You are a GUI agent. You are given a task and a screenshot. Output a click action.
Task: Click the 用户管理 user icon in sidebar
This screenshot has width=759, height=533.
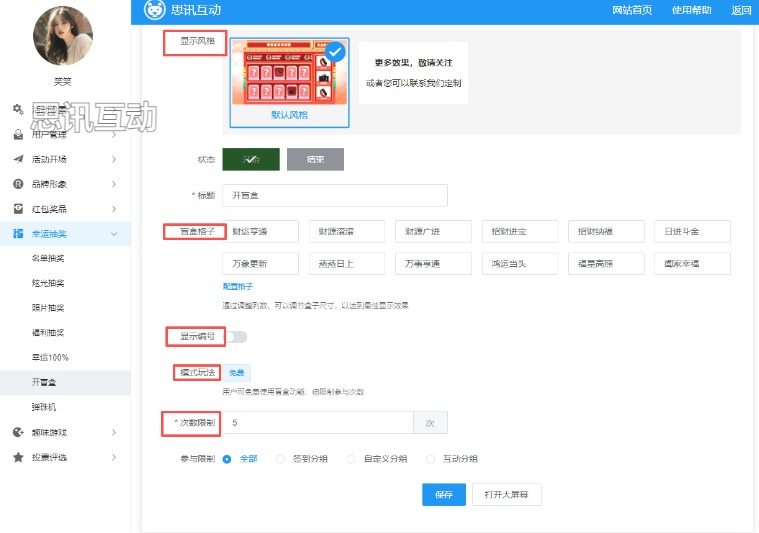coord(18,135)
